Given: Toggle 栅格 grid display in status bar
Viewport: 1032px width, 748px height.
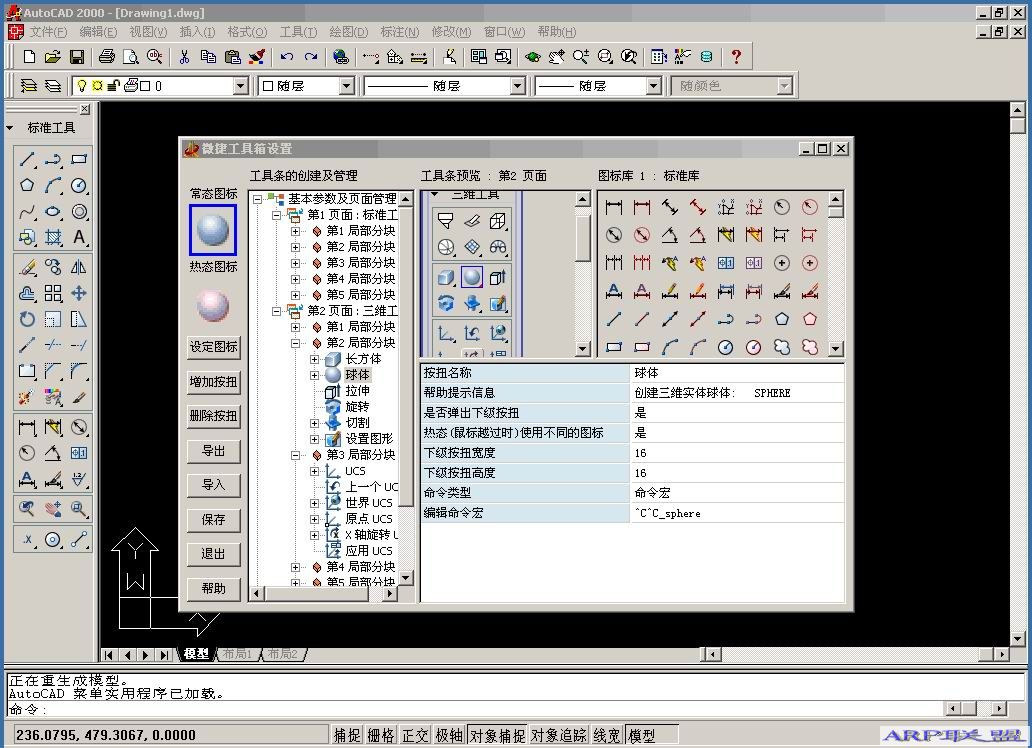Looking at the screenshot, I should click(381, 735).
